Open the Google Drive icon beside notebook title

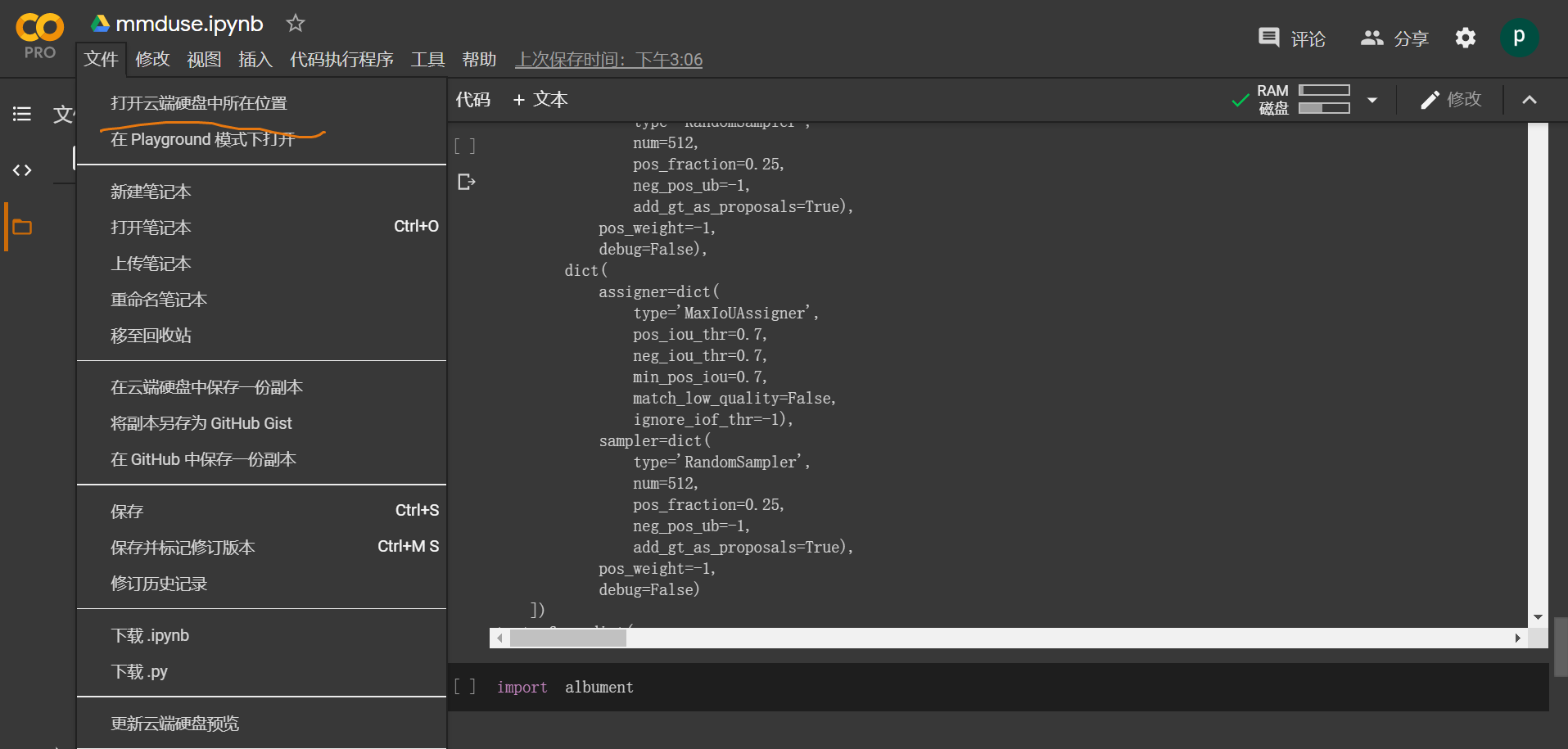click(x=100, y=24)
